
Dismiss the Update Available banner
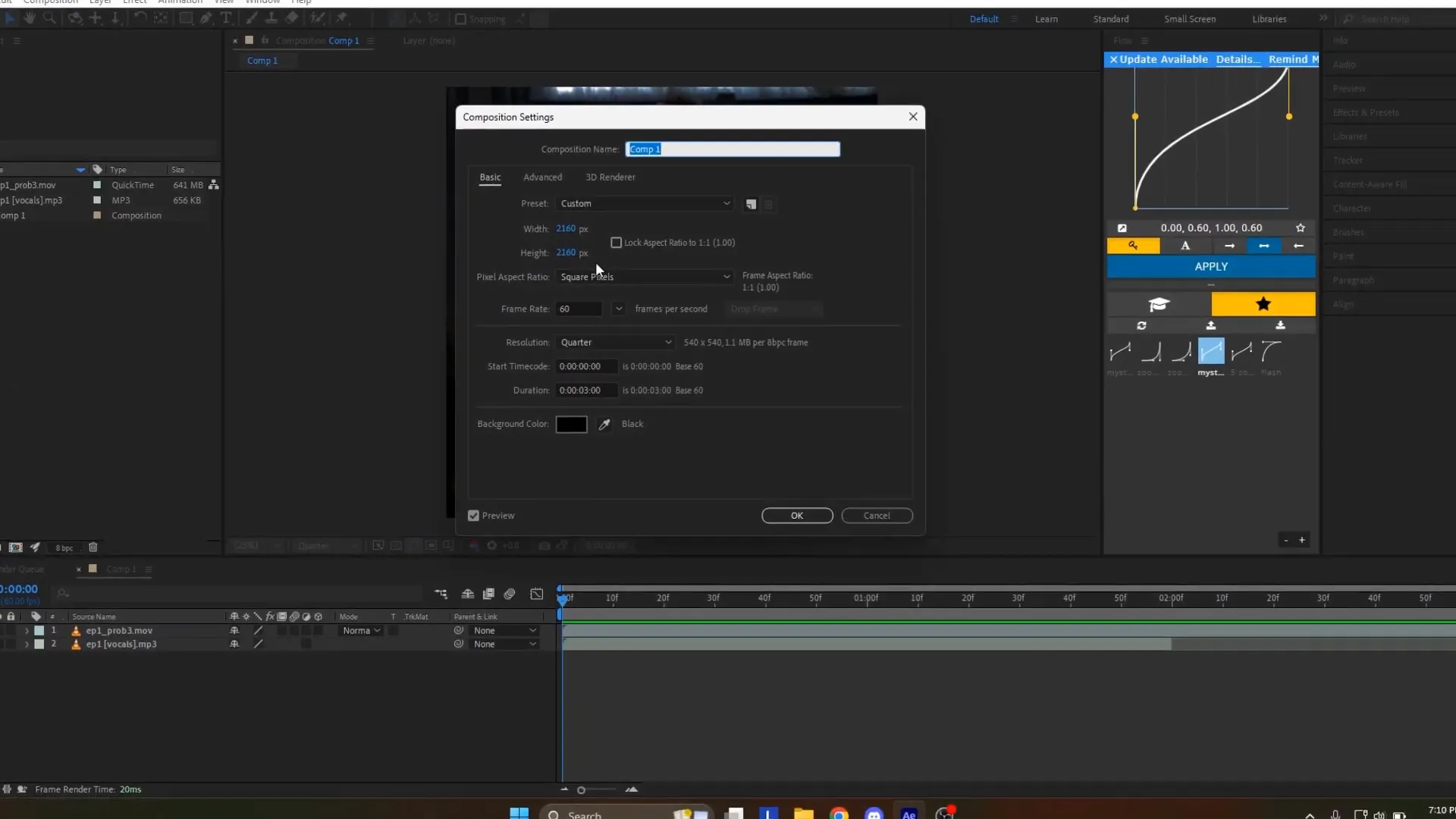[1113, 59]
